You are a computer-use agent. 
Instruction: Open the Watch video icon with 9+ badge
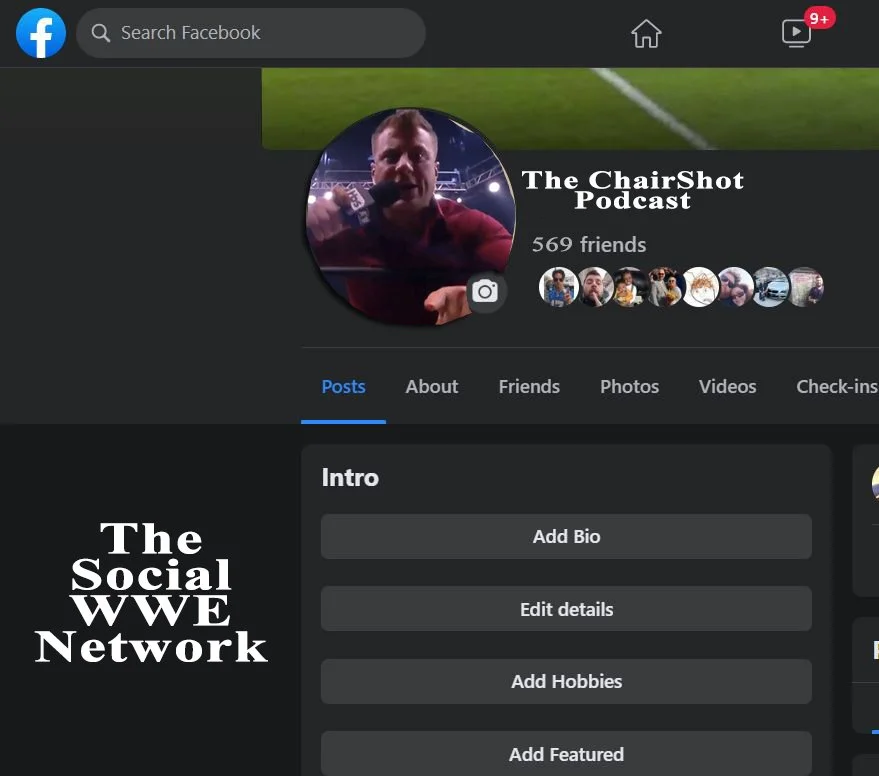(x=797, y=33)
